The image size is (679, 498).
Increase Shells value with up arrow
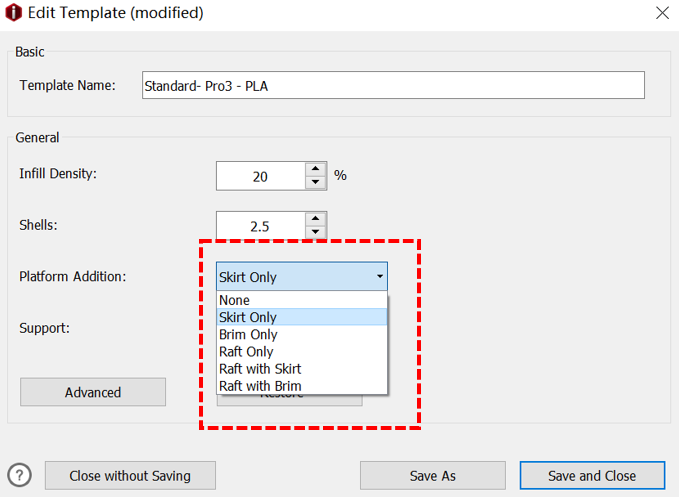[x=316, y=219]
